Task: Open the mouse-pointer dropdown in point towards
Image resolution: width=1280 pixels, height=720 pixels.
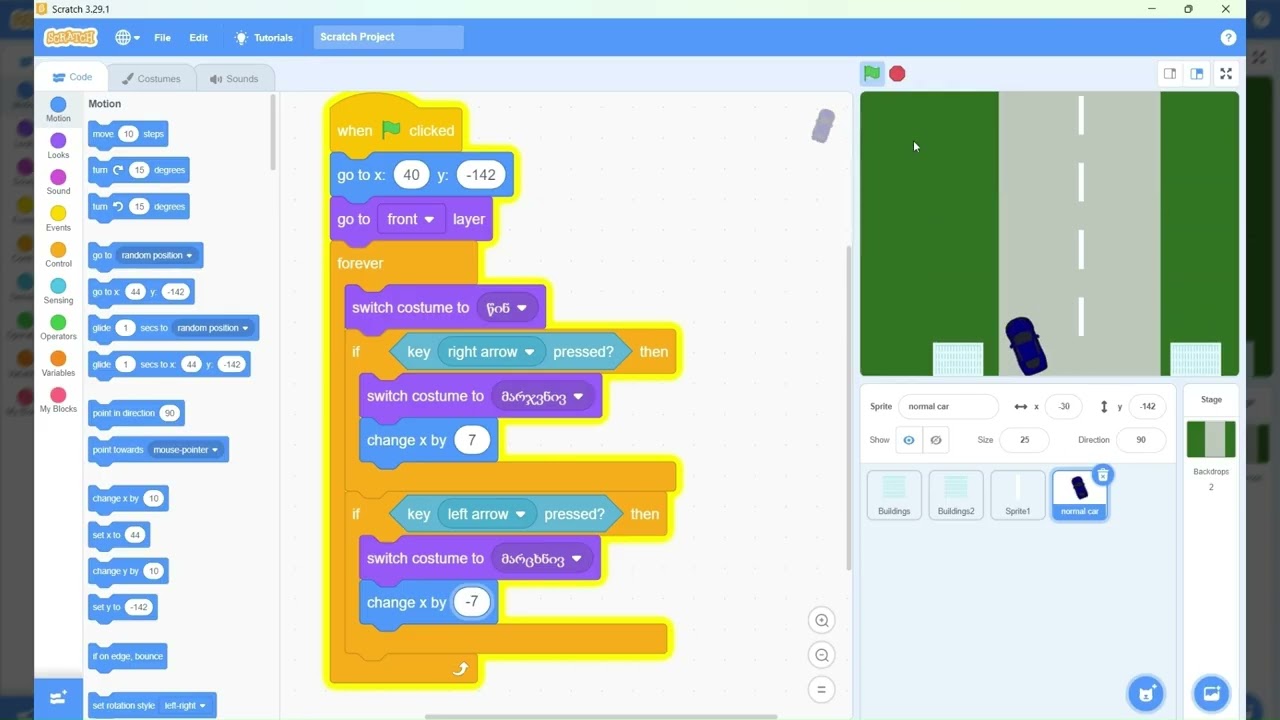Action: (185, 450)
